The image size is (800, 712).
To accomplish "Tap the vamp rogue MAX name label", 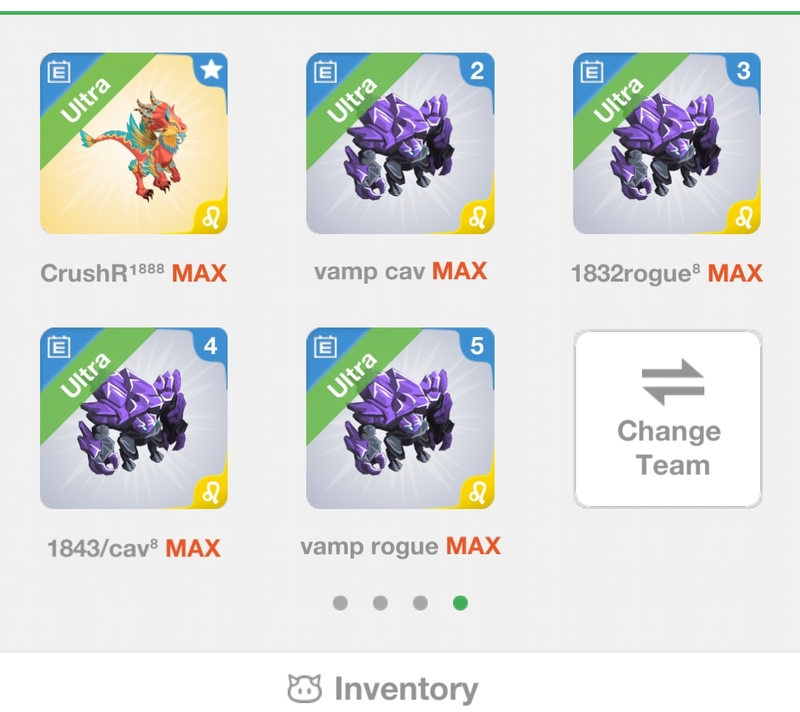I will pyautogui.click(x=401, y=547).
